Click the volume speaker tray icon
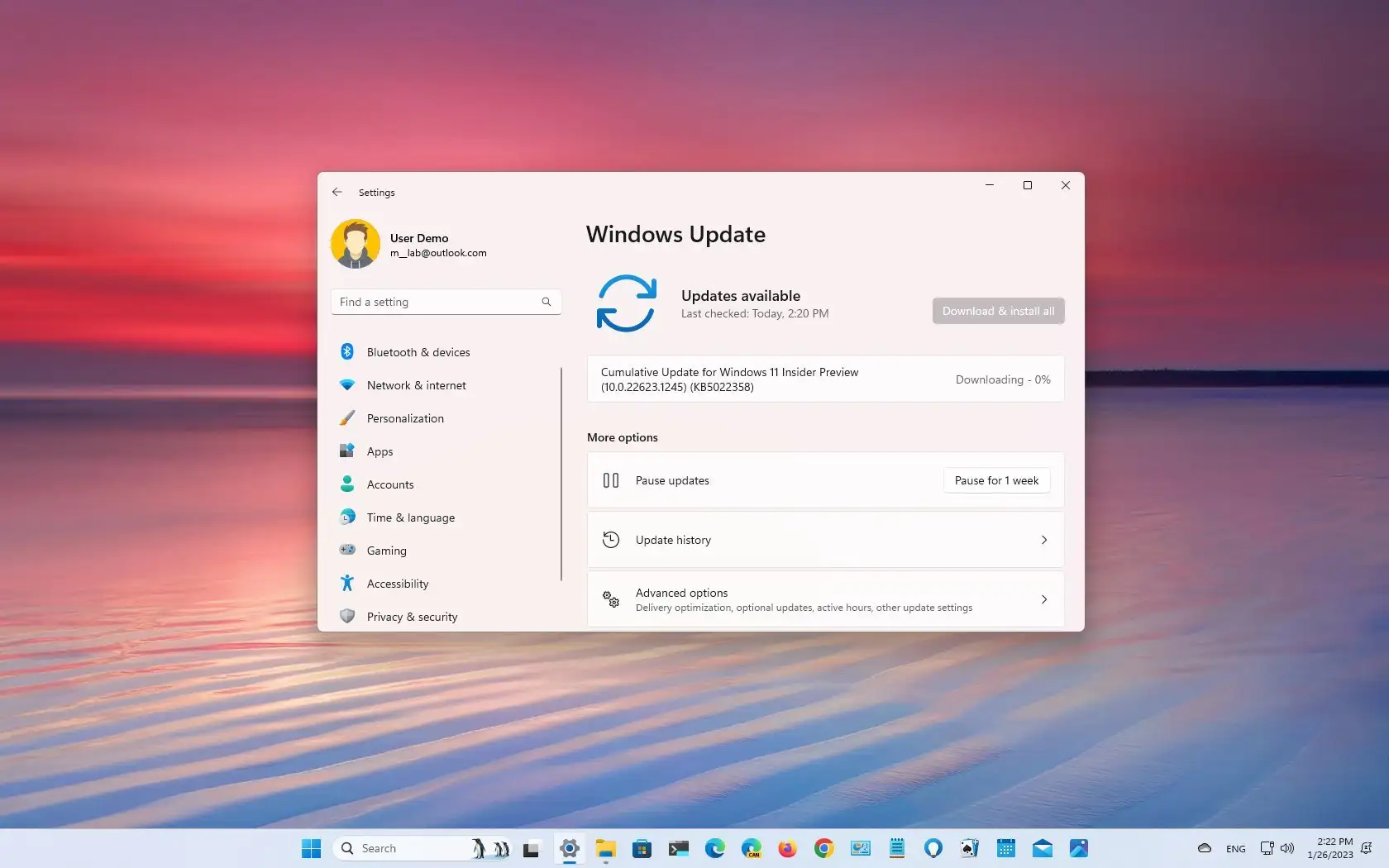 pyautogui.click(x=1287, y=848)
